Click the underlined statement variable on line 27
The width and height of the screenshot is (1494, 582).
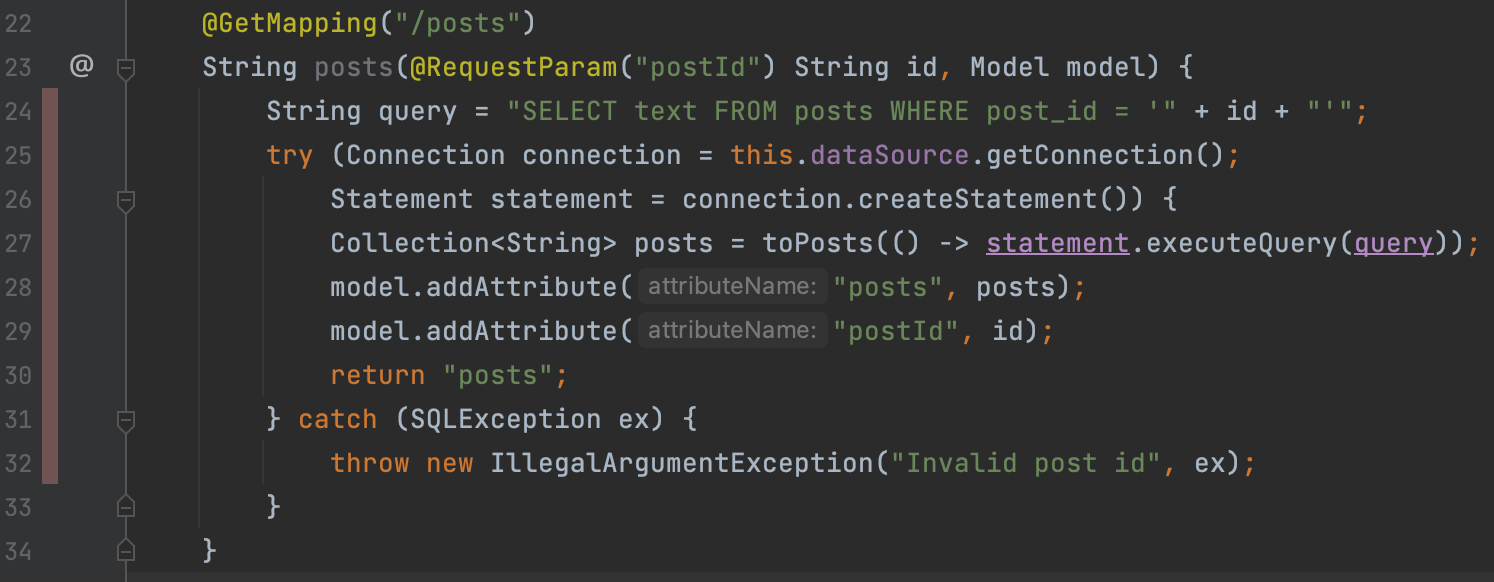pyautogui.click(x=1058, y=243)
